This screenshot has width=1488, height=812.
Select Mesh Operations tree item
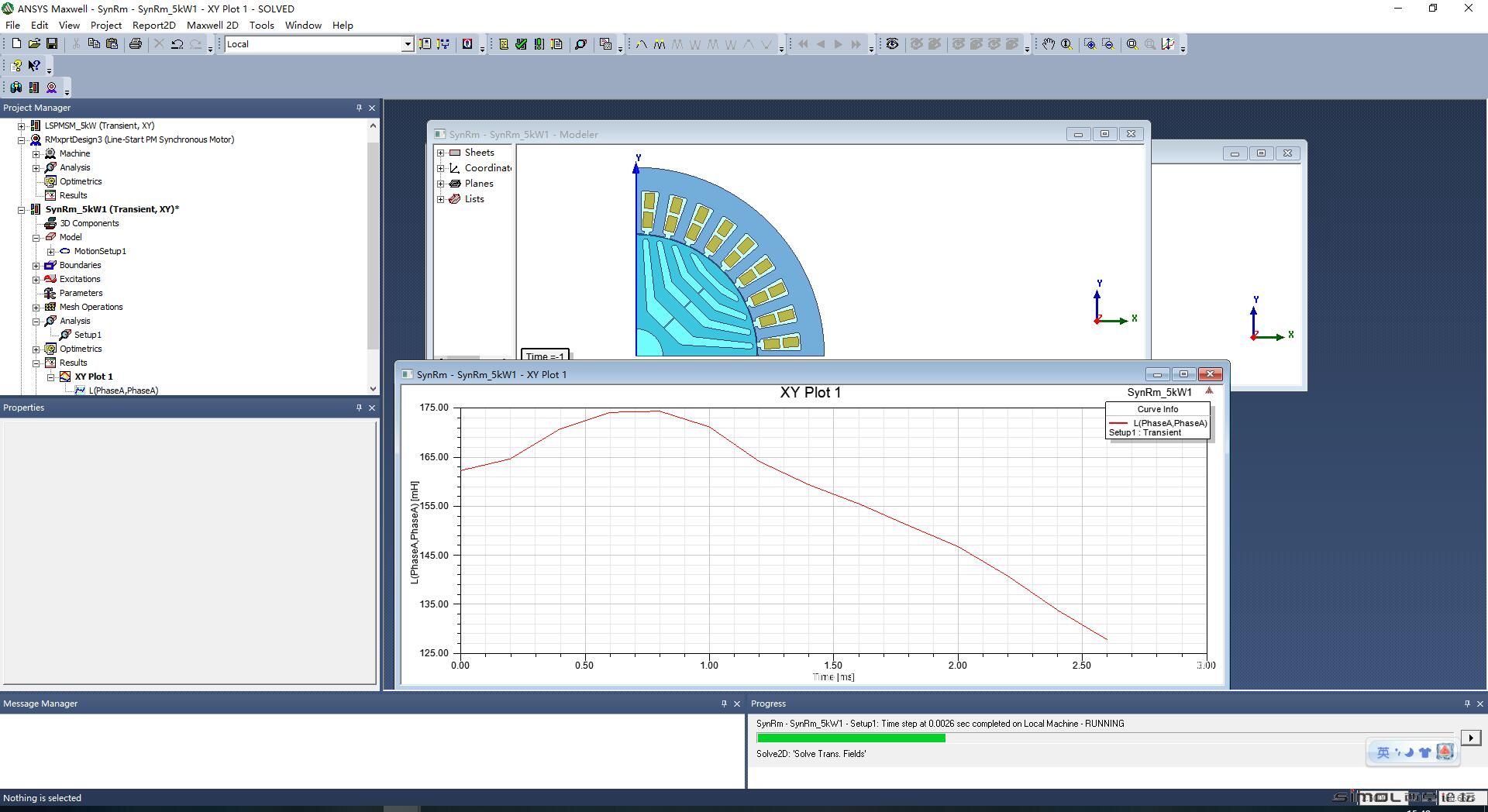click(x=91, y=307)
